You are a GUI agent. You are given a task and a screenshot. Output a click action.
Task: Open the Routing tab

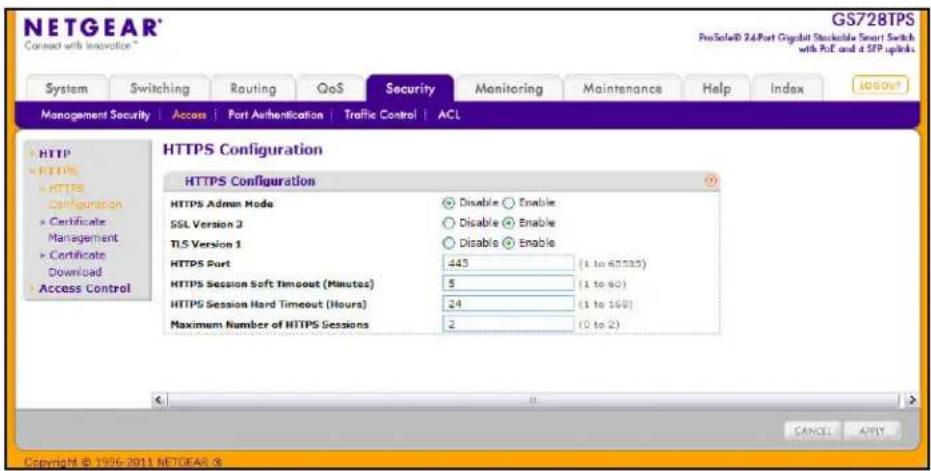click(x=253, y=89)
